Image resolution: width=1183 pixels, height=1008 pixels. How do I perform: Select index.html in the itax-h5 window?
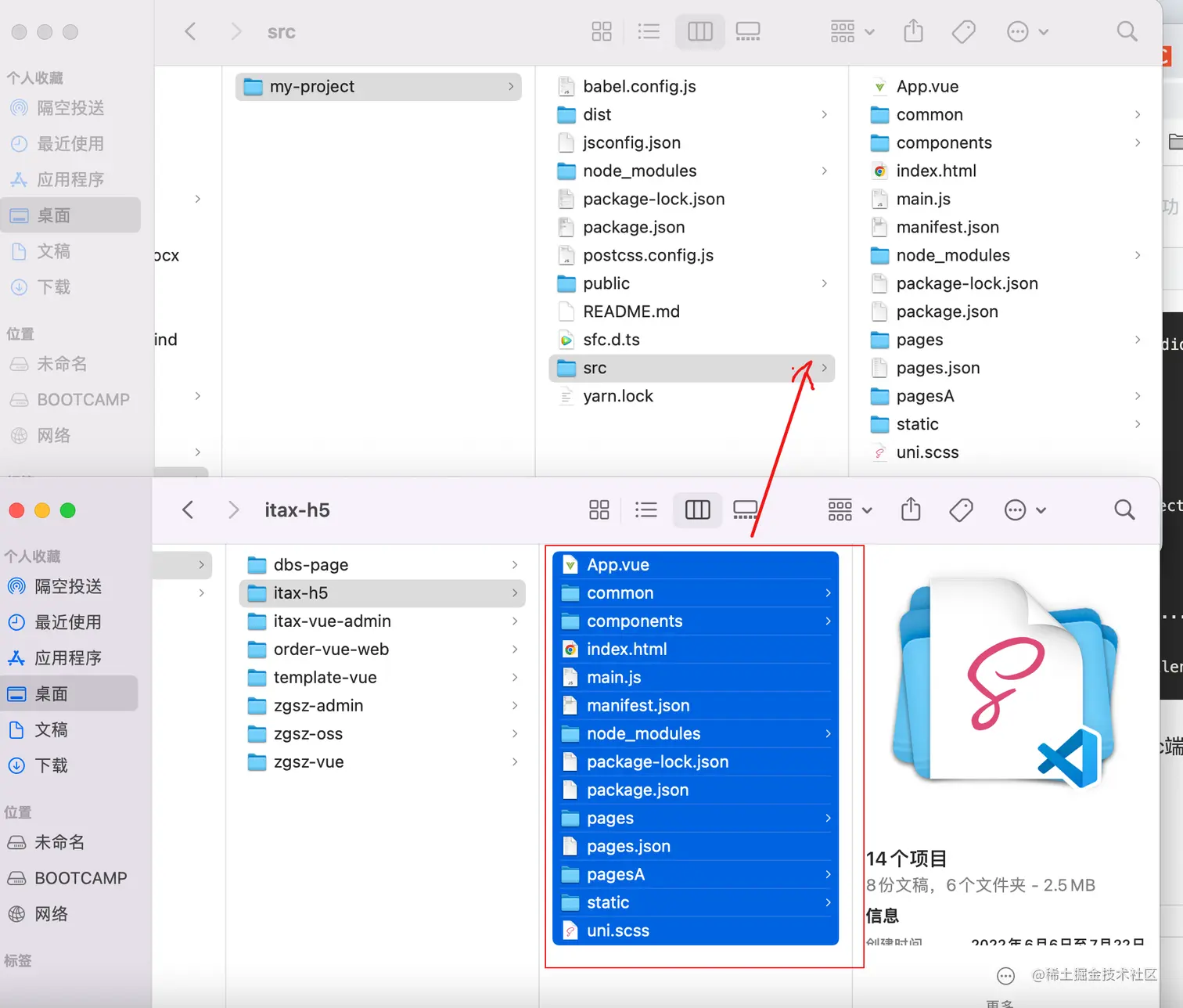[696, 649]
